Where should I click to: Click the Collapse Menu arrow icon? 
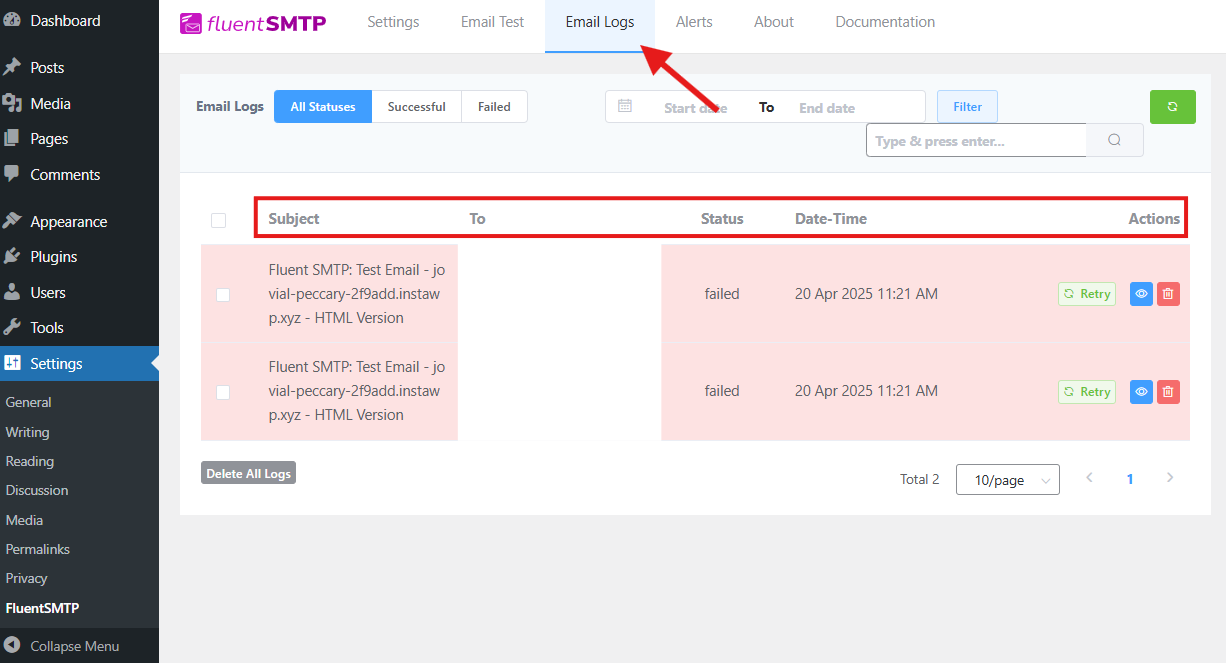[12, 645]
